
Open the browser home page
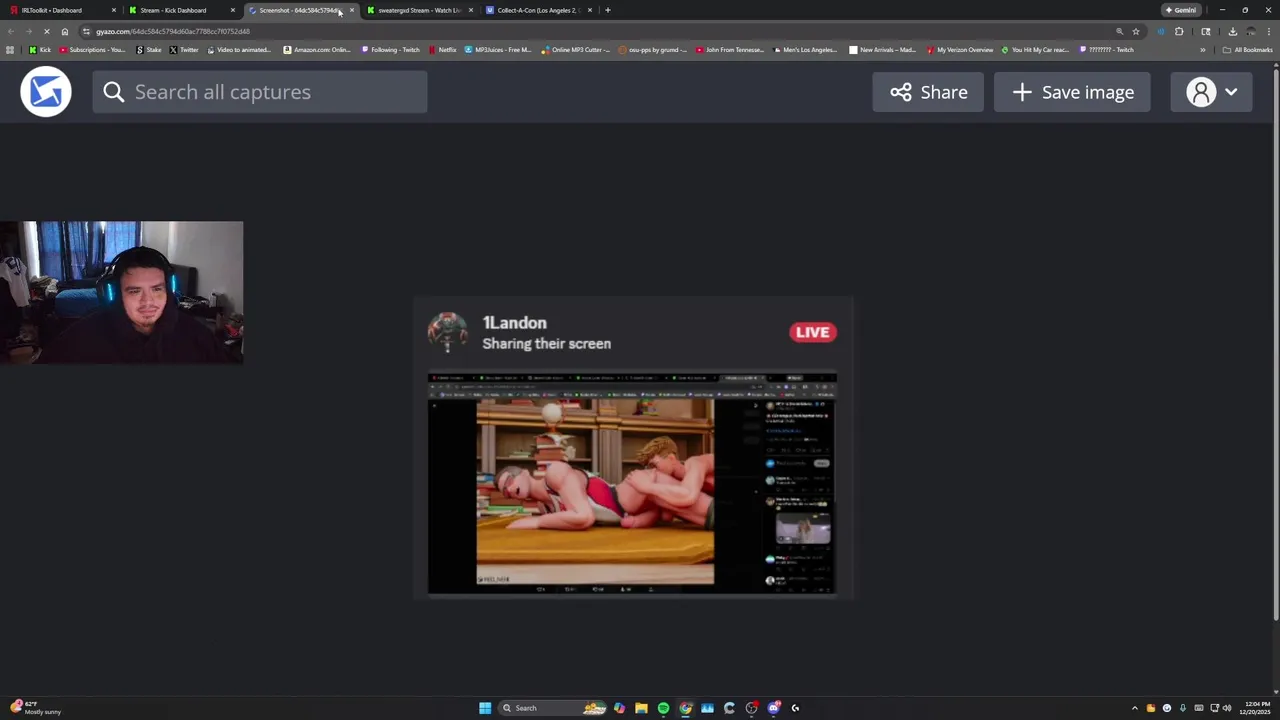[x=65, y=31]
